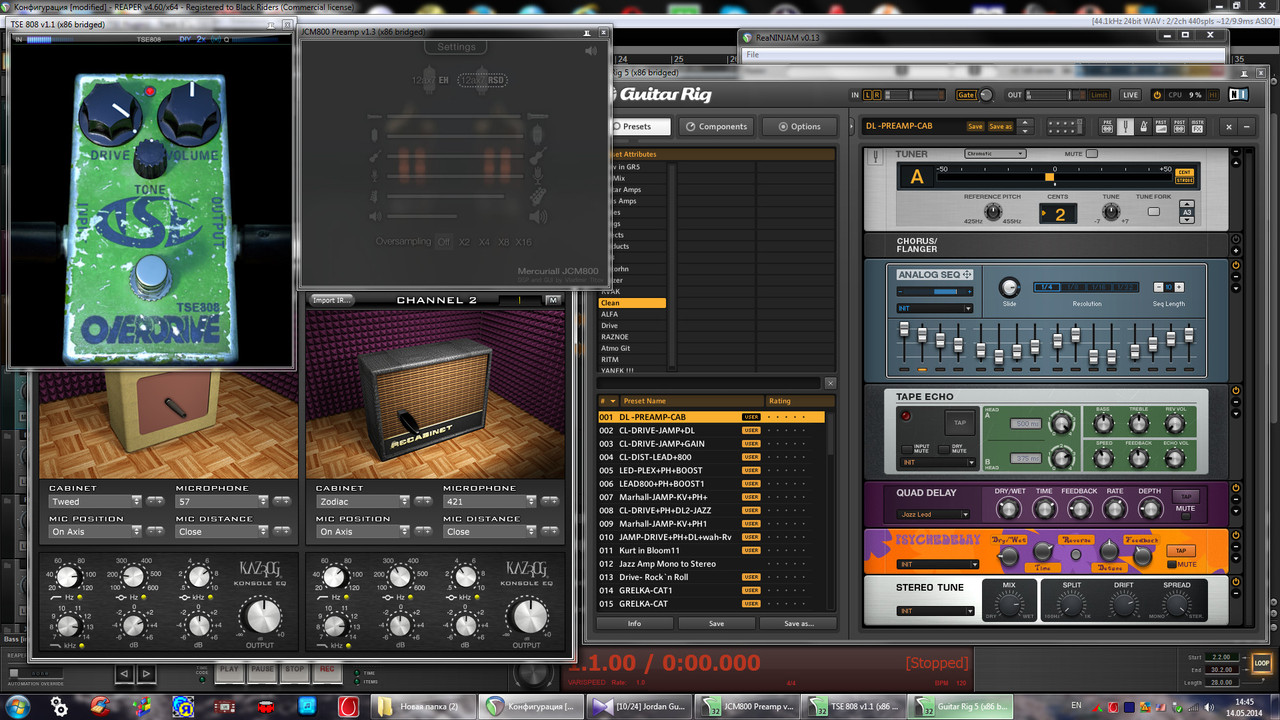This screenshot has width=1280, height=720.
Task: Select preset 002 CL-DRIVE-JAMP+DL
Action: tap(712, 430)
